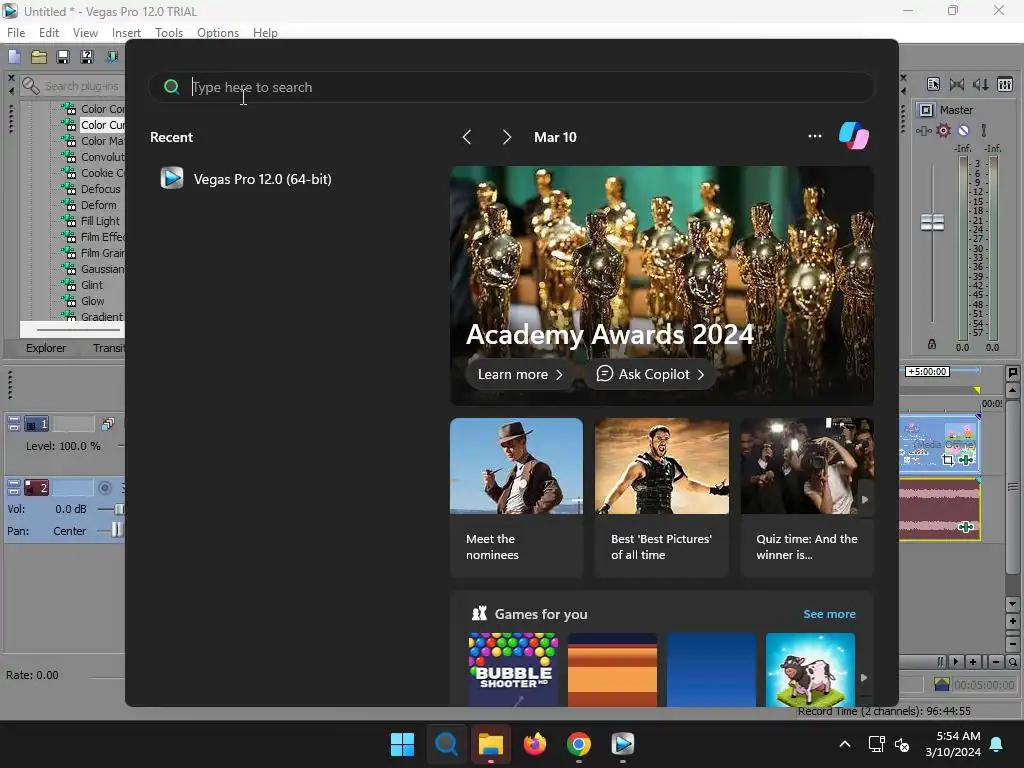Click See more in Games for you
The width and height of the screenshot is (1024, 768).
click(x=829, y=614)
